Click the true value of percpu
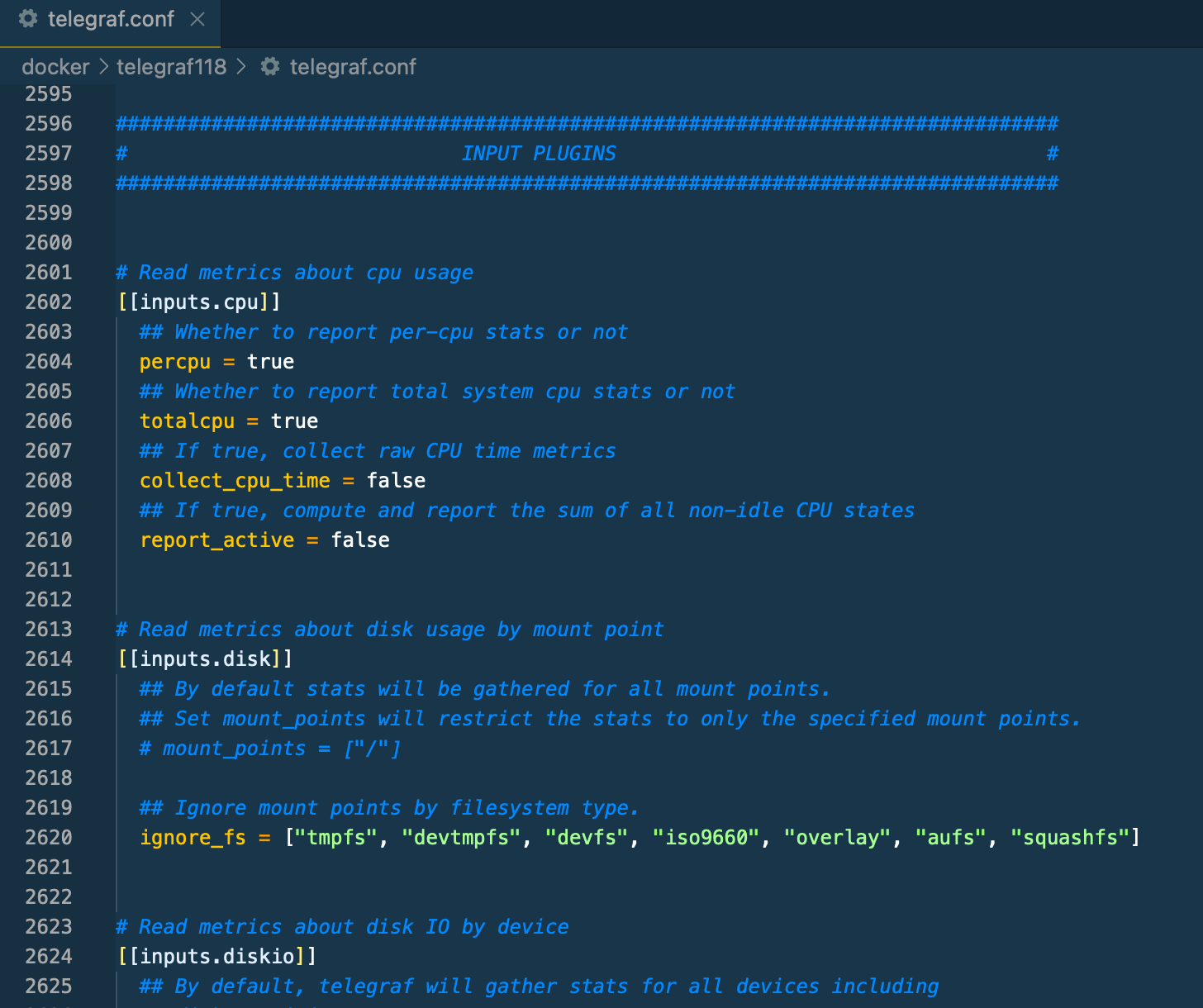This screenshot has height=1008, width=1203. coord(271,362)
